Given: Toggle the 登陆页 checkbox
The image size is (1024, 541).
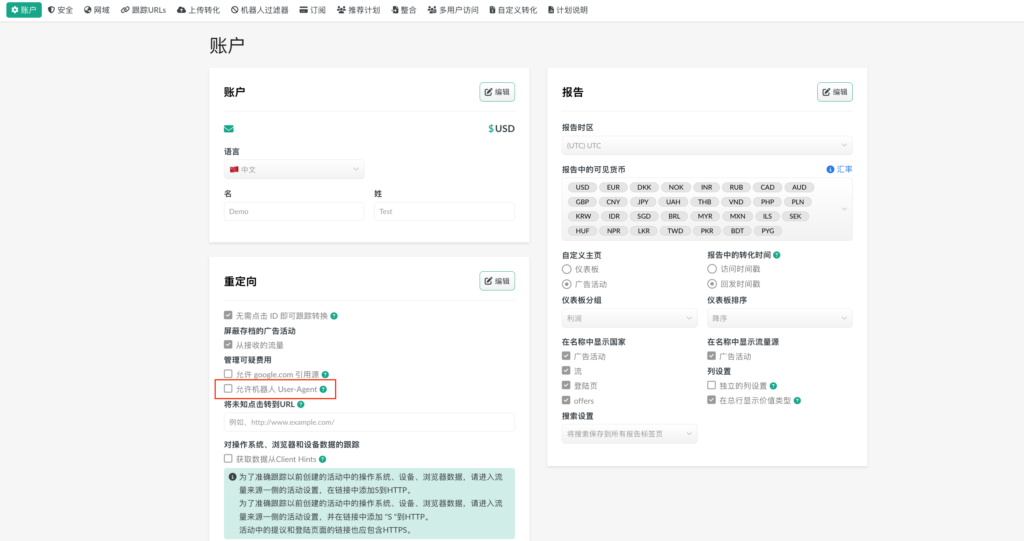Looking at the screenshot, I should [x=566, y=385].
